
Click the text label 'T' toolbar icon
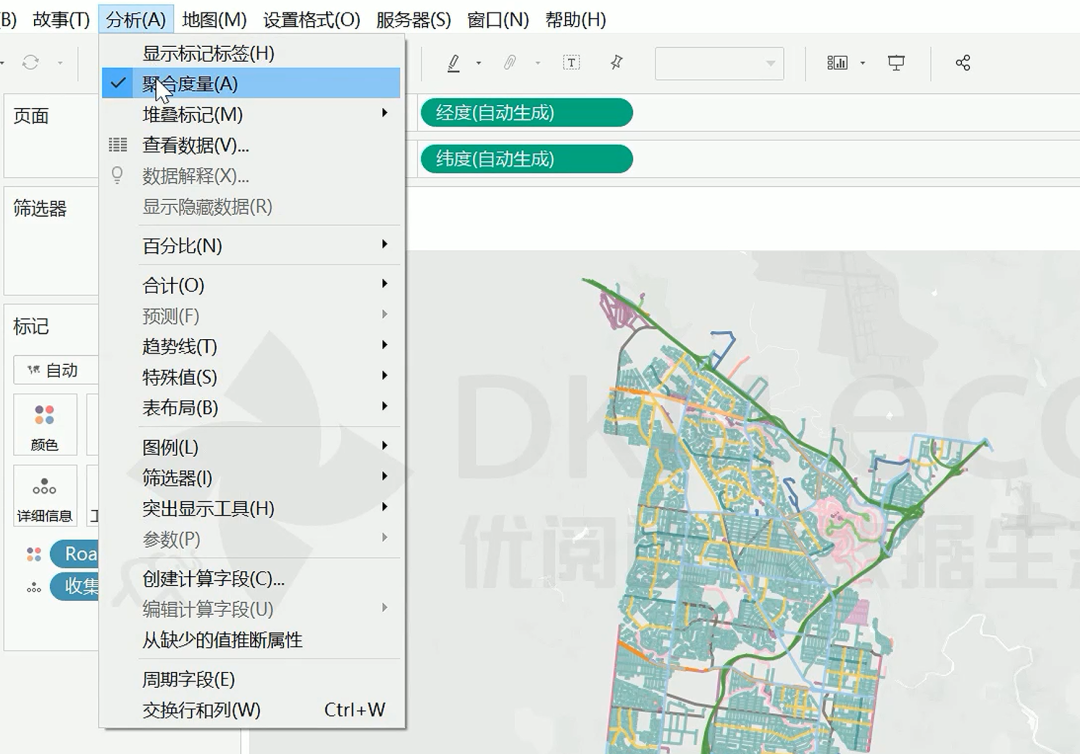point(571,63)
